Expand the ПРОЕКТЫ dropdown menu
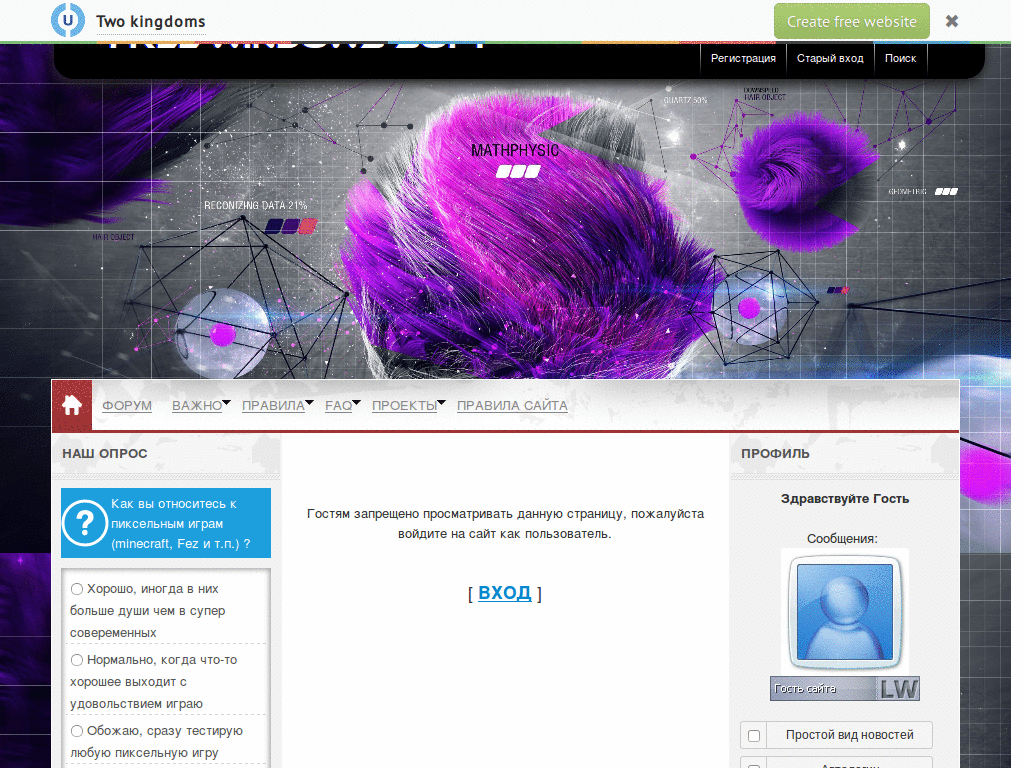 coord(408,406)
